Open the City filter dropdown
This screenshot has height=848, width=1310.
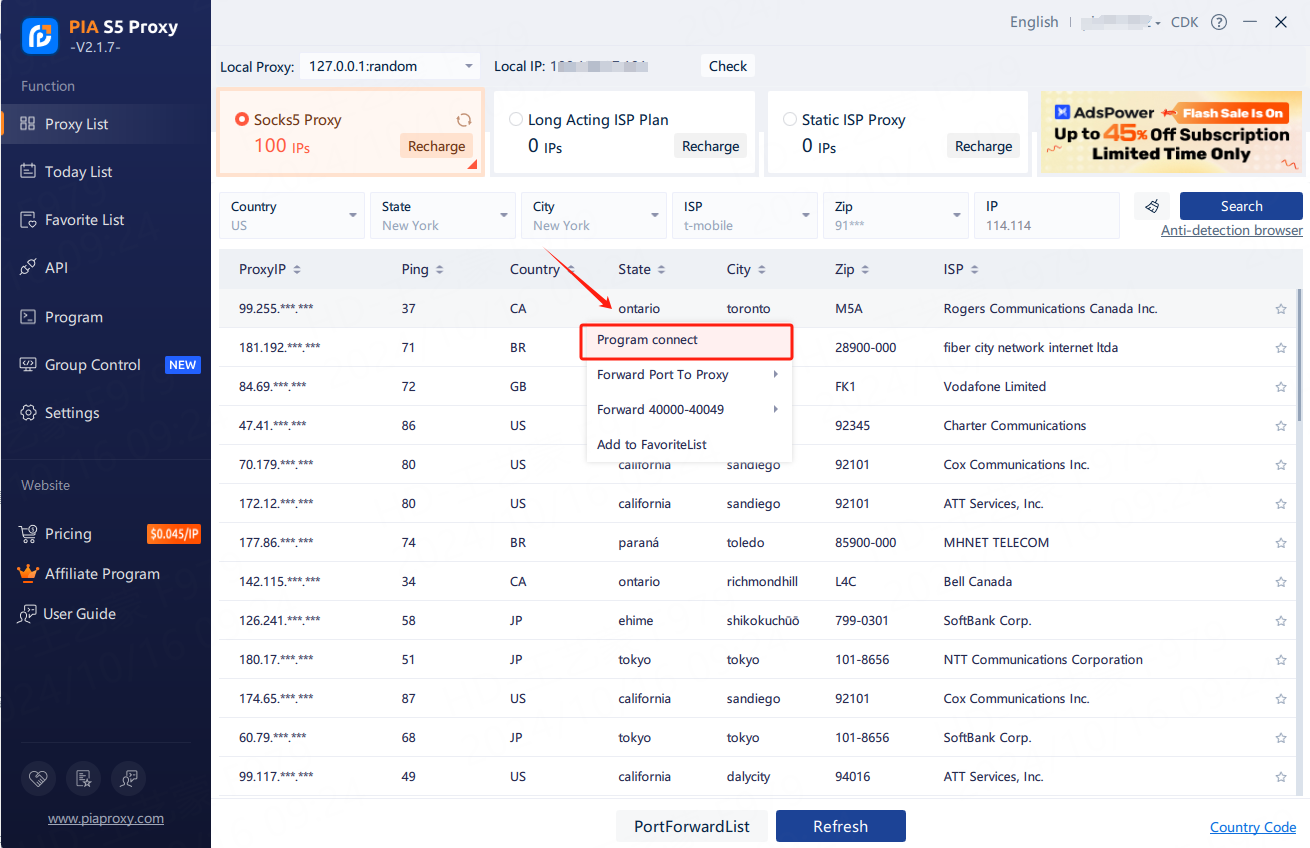click(x=594, y=215)
